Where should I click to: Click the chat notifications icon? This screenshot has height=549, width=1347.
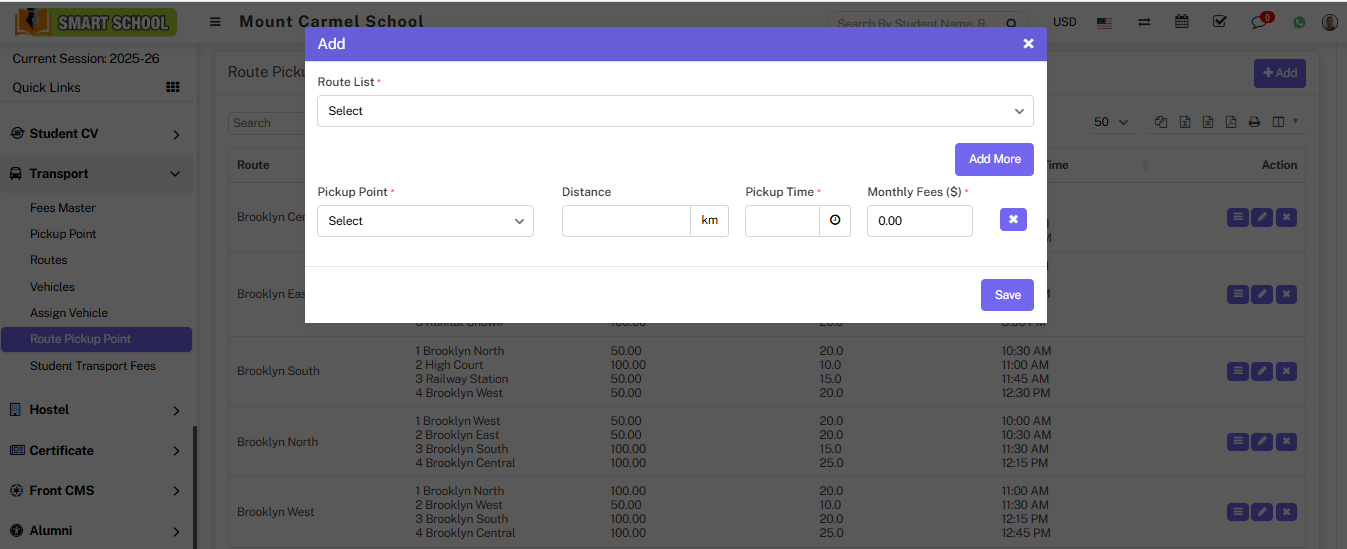tap(1259, 22)
